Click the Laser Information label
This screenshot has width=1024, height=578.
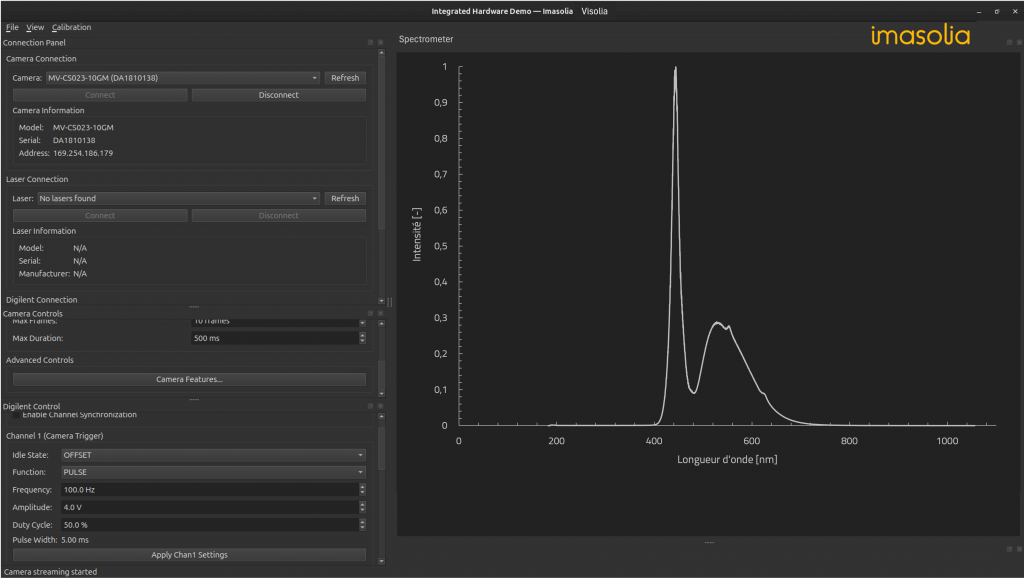coord(44,231)
